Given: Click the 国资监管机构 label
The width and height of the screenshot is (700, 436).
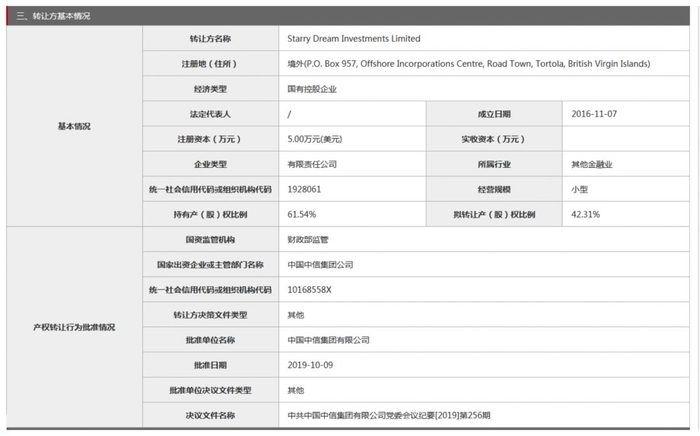Looking at the screenshot, I should (210, 240).
